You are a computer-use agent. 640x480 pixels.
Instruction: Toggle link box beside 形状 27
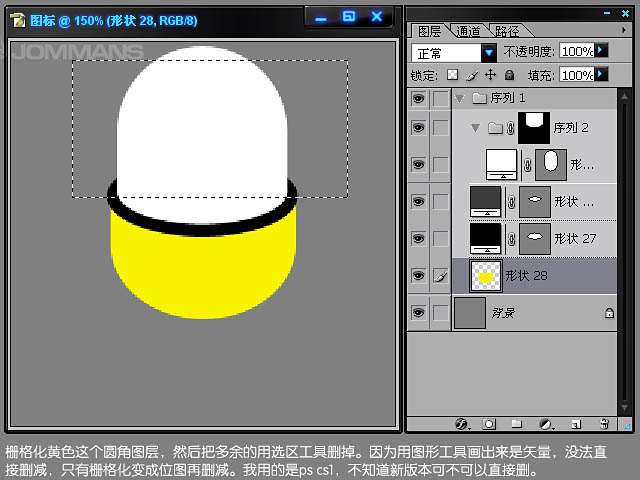(x=440, y=239)
